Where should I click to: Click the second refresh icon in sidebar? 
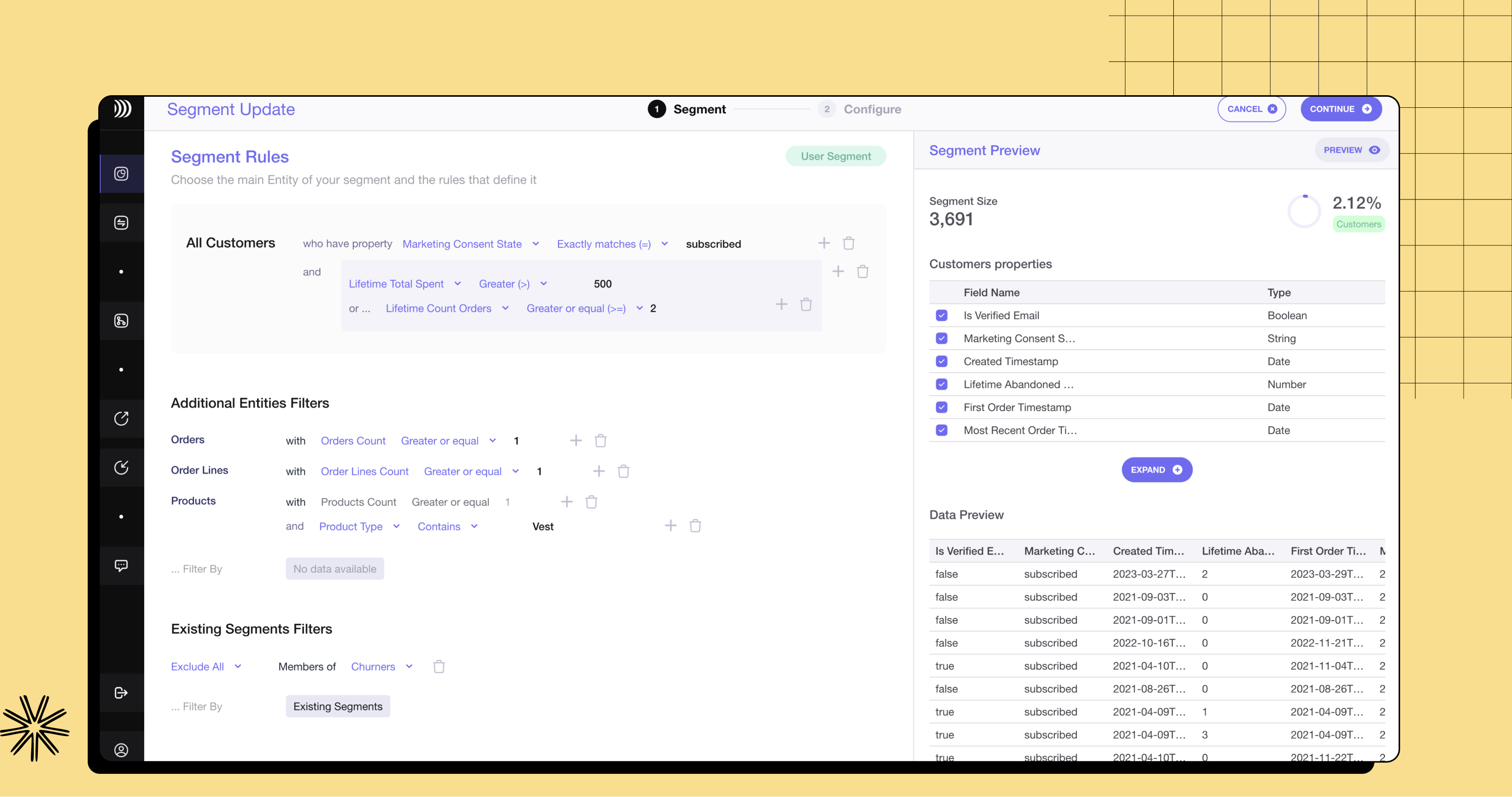point(120,468)
